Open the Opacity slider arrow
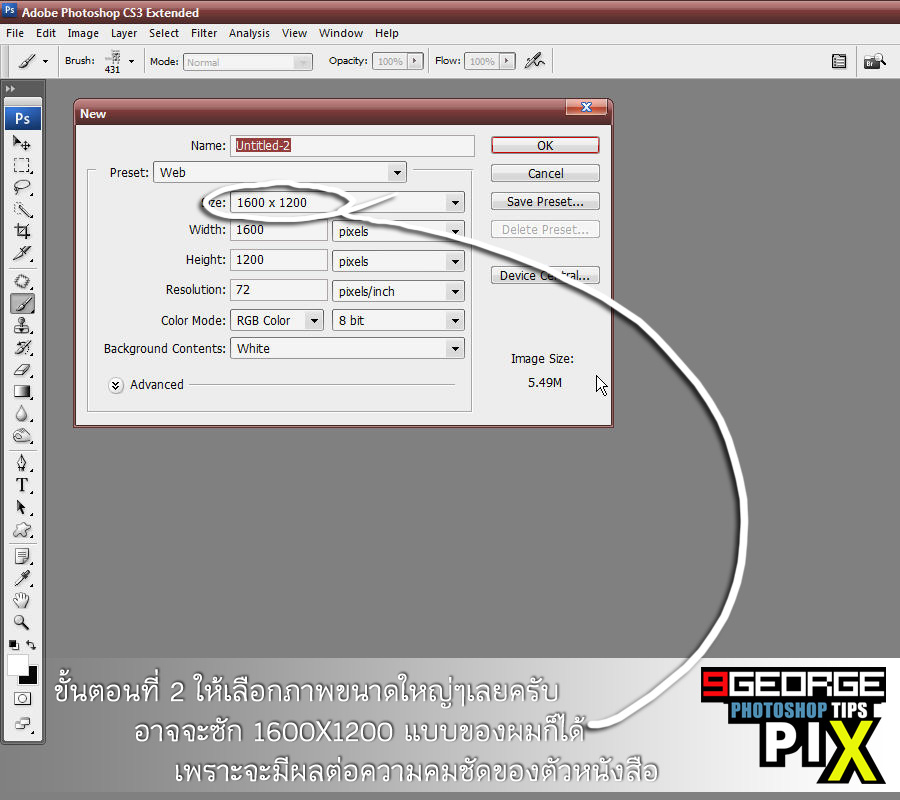Image resolution: width=900 pixels, height=800 pixels. 415,61
